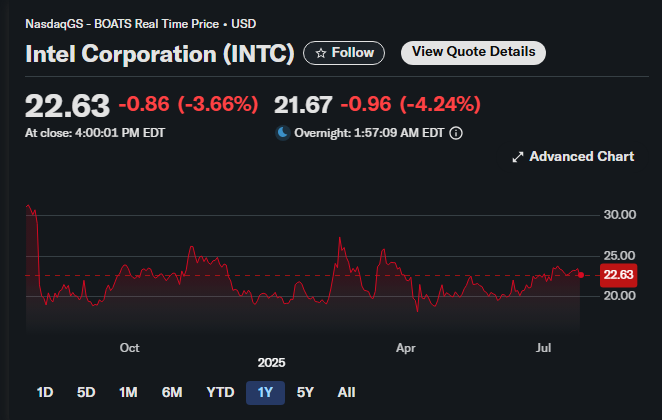Click the Follow star button
662x420 pixels.
344,53
